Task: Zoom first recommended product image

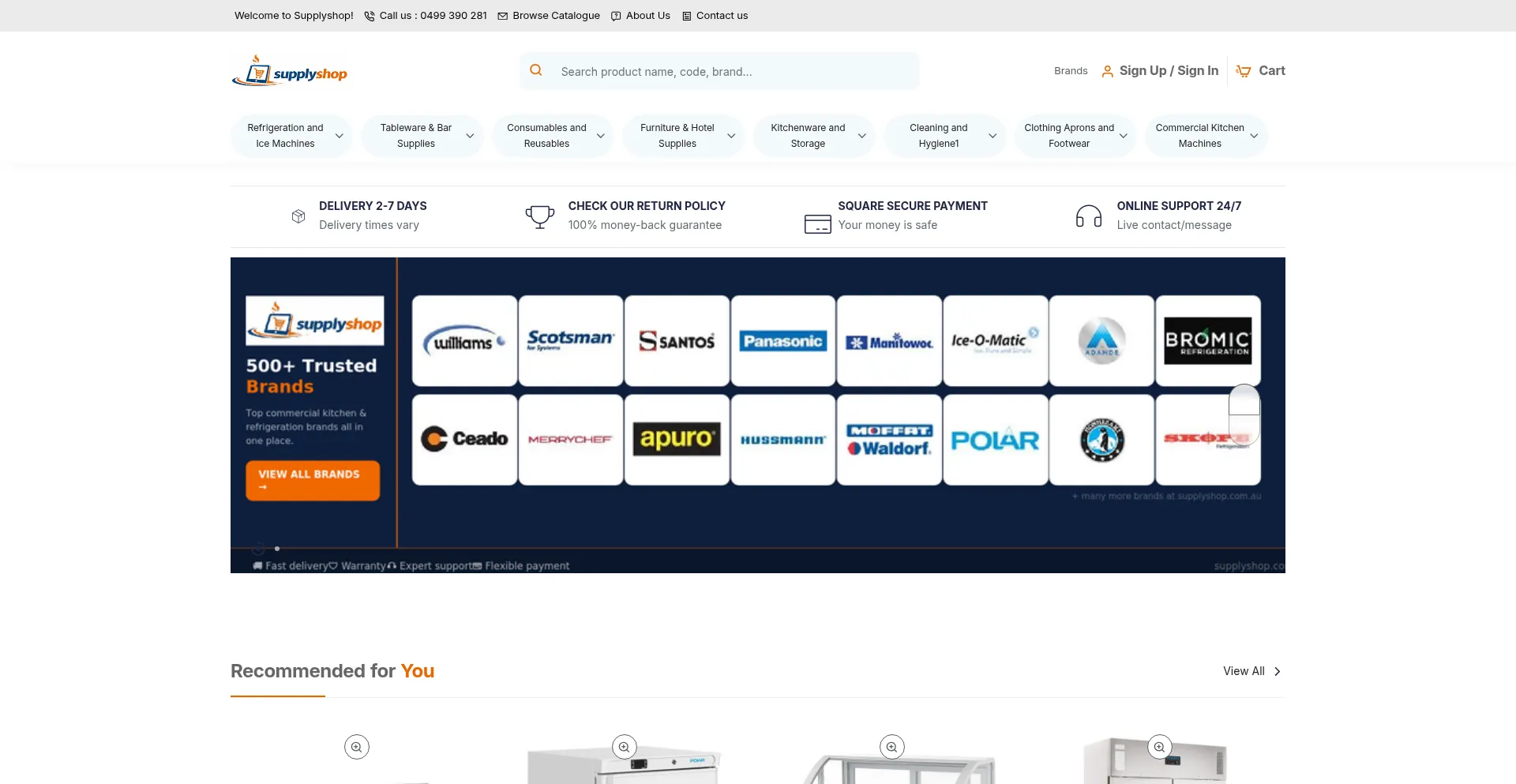Action: [357, 747]
